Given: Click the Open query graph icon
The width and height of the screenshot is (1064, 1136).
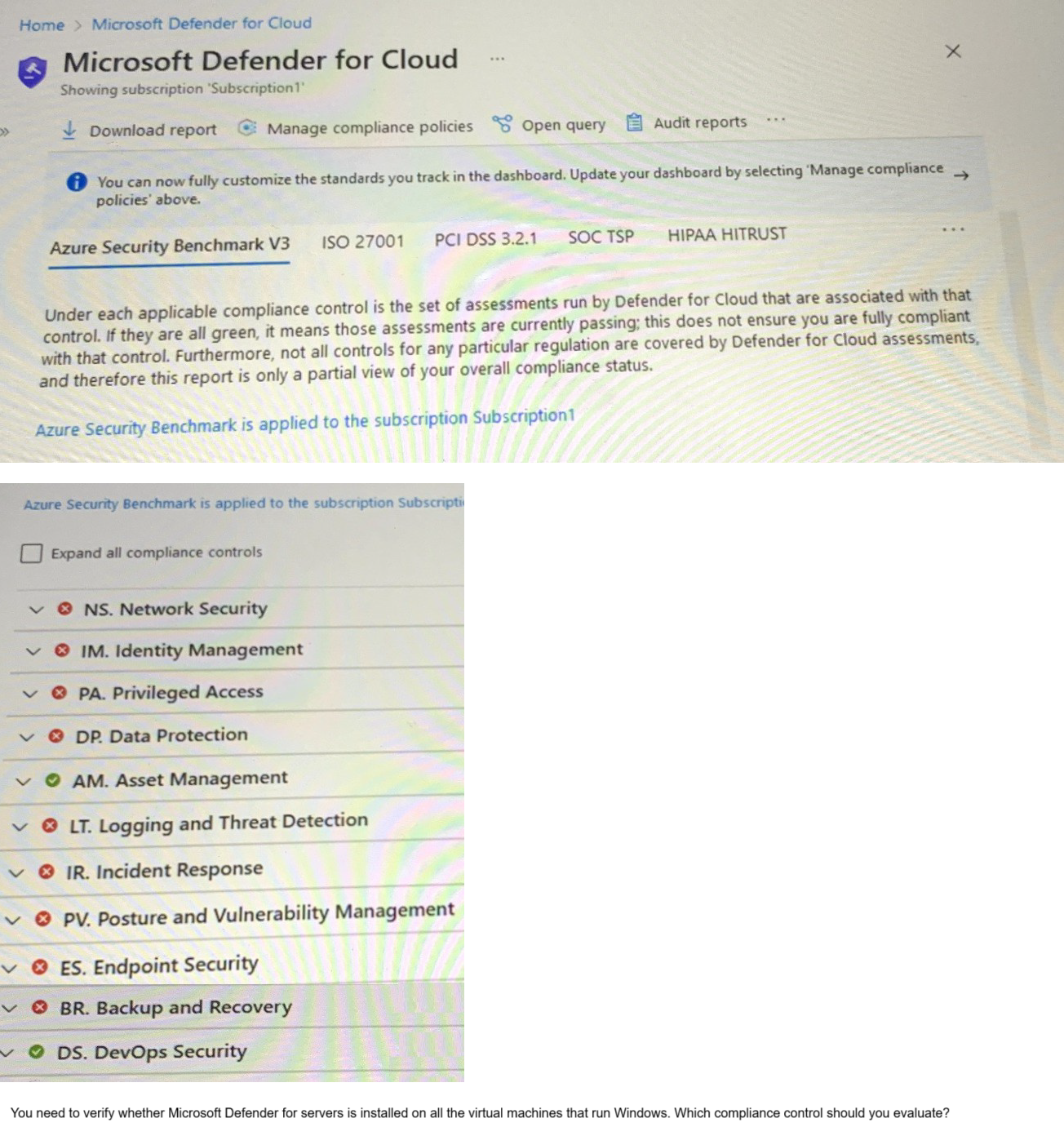Looking at the screenshot, I should click(502, 124).
